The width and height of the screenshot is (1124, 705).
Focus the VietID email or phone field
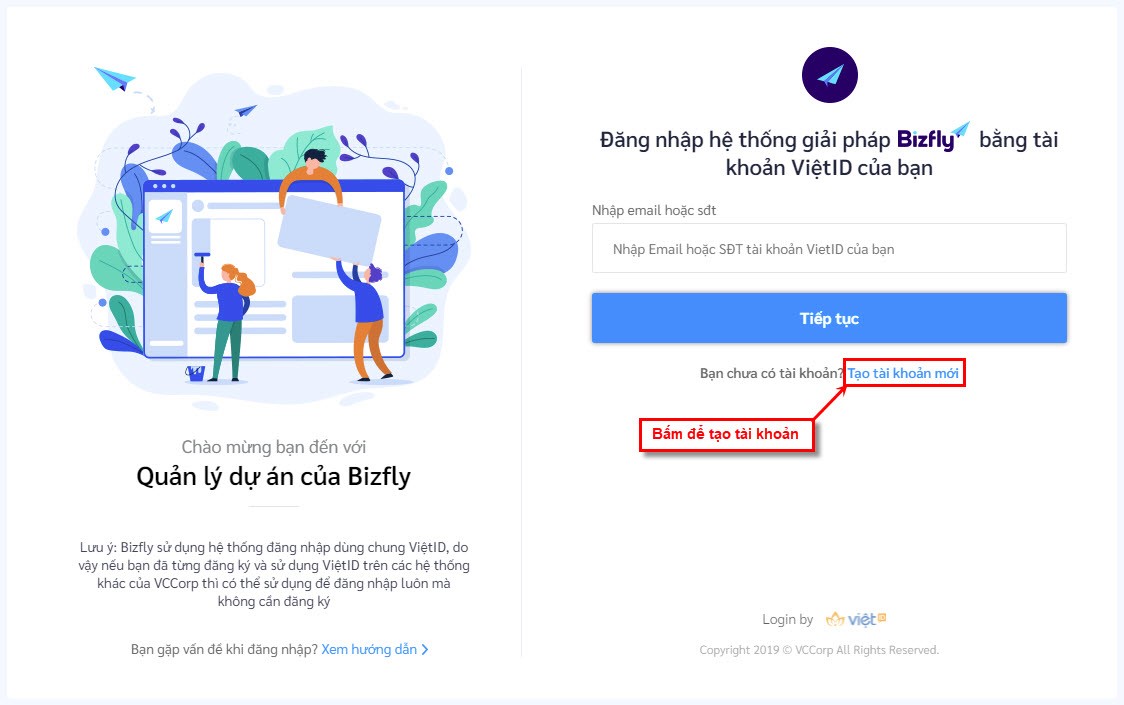[x=829, y=248]
